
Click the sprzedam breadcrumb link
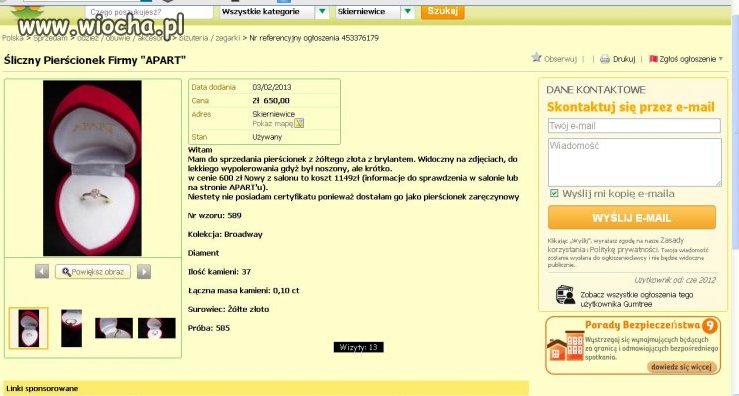click(50, 38)
